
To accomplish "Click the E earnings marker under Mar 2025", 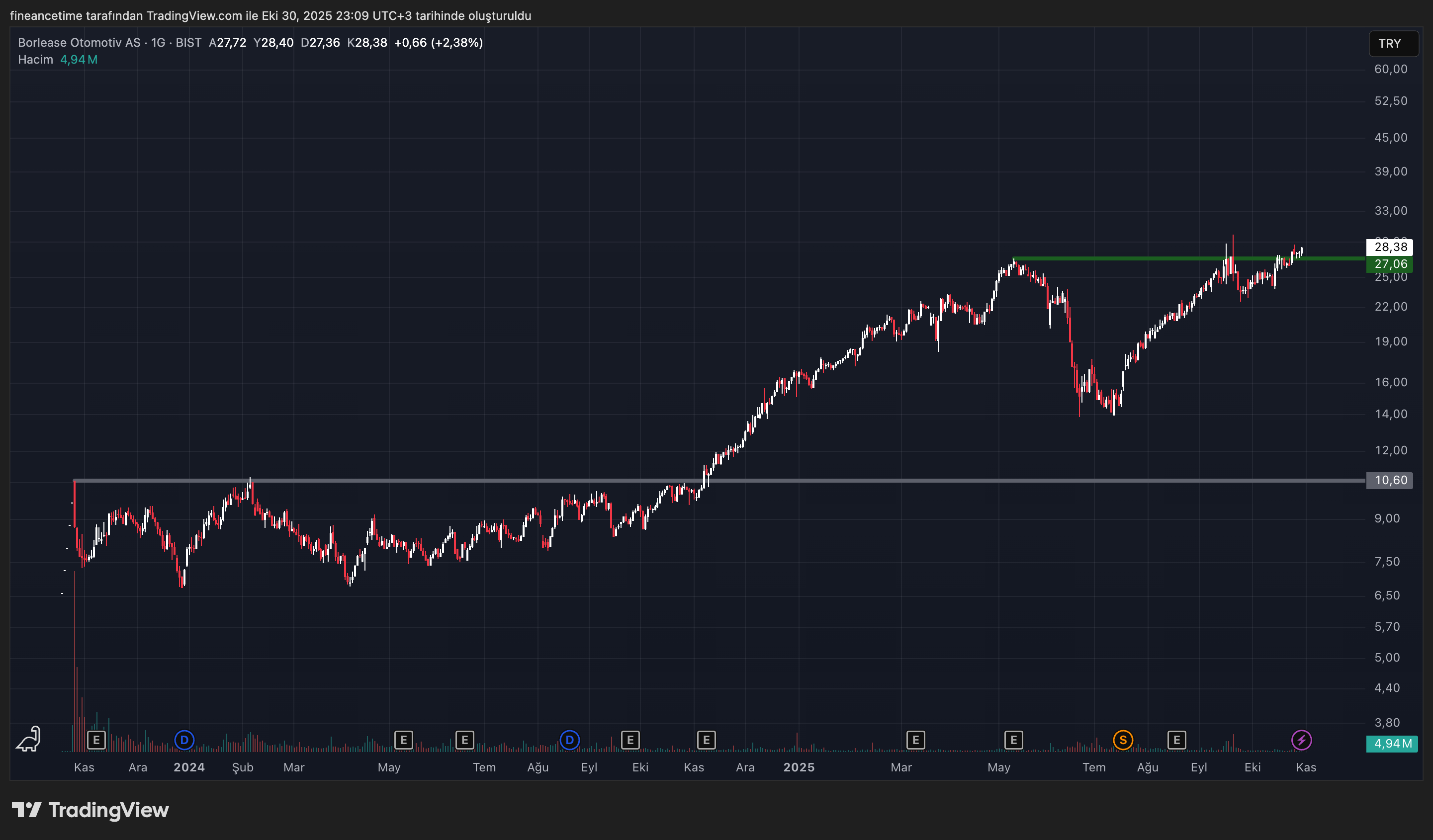I will [x=915, y=740].
